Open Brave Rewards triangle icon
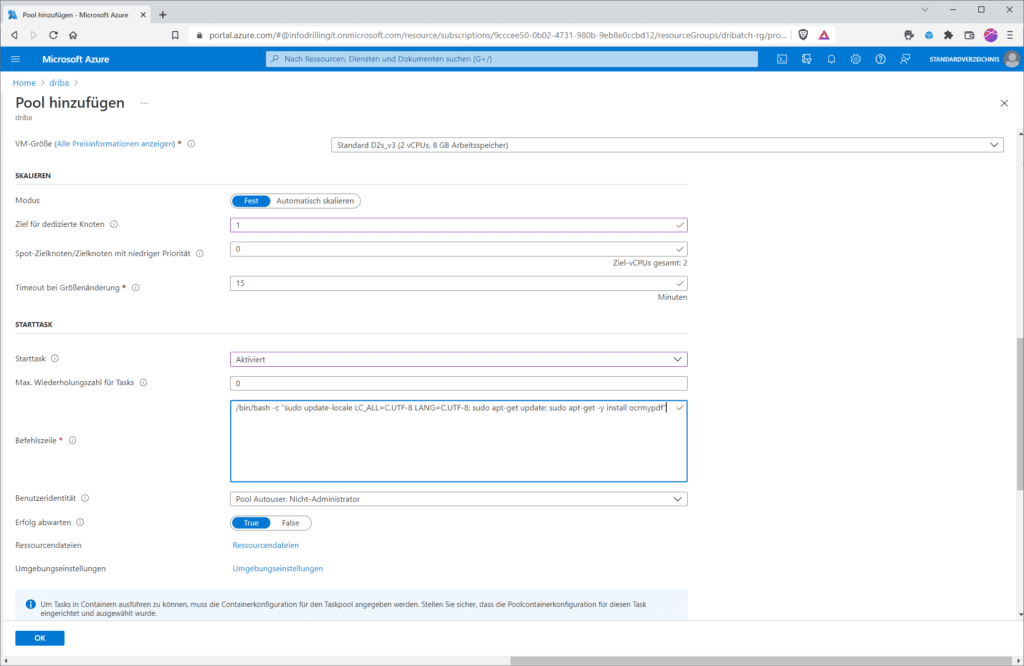 pos(824,35)
